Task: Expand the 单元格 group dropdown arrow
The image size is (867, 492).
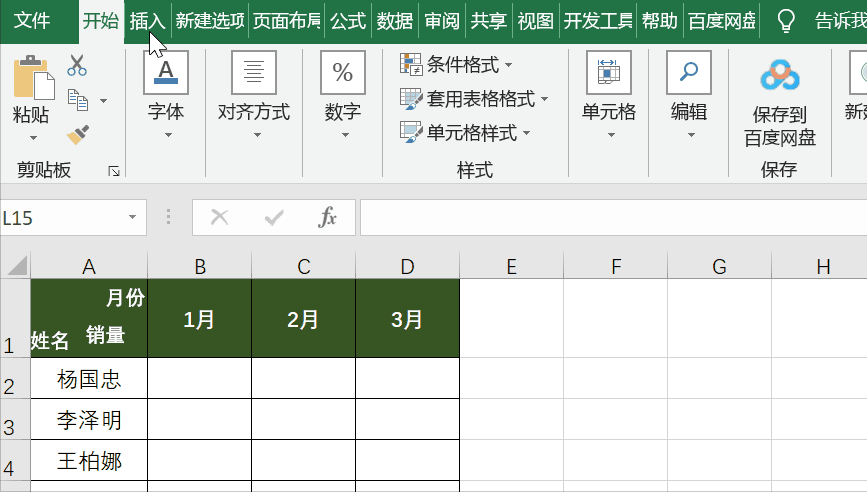Action: coord(611,135)
